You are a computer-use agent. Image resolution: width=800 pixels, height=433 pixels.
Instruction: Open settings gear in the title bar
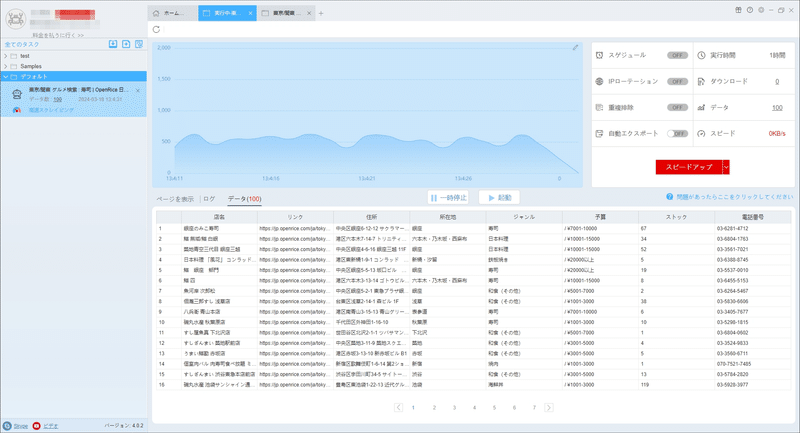tap(761, 10)
